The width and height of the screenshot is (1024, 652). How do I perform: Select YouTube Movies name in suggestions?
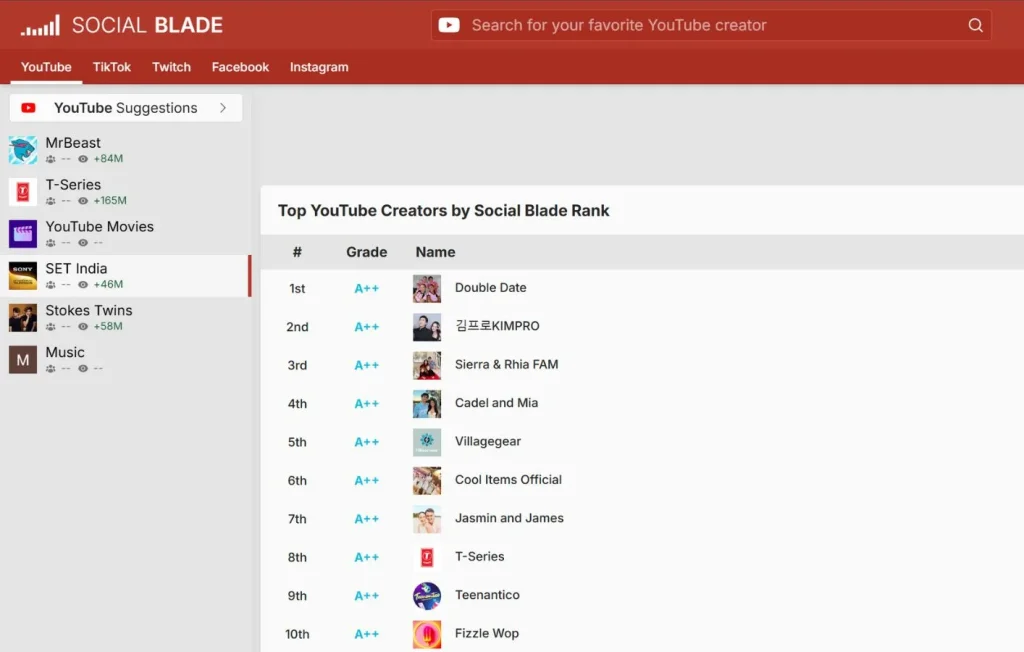tap(100, 227)
